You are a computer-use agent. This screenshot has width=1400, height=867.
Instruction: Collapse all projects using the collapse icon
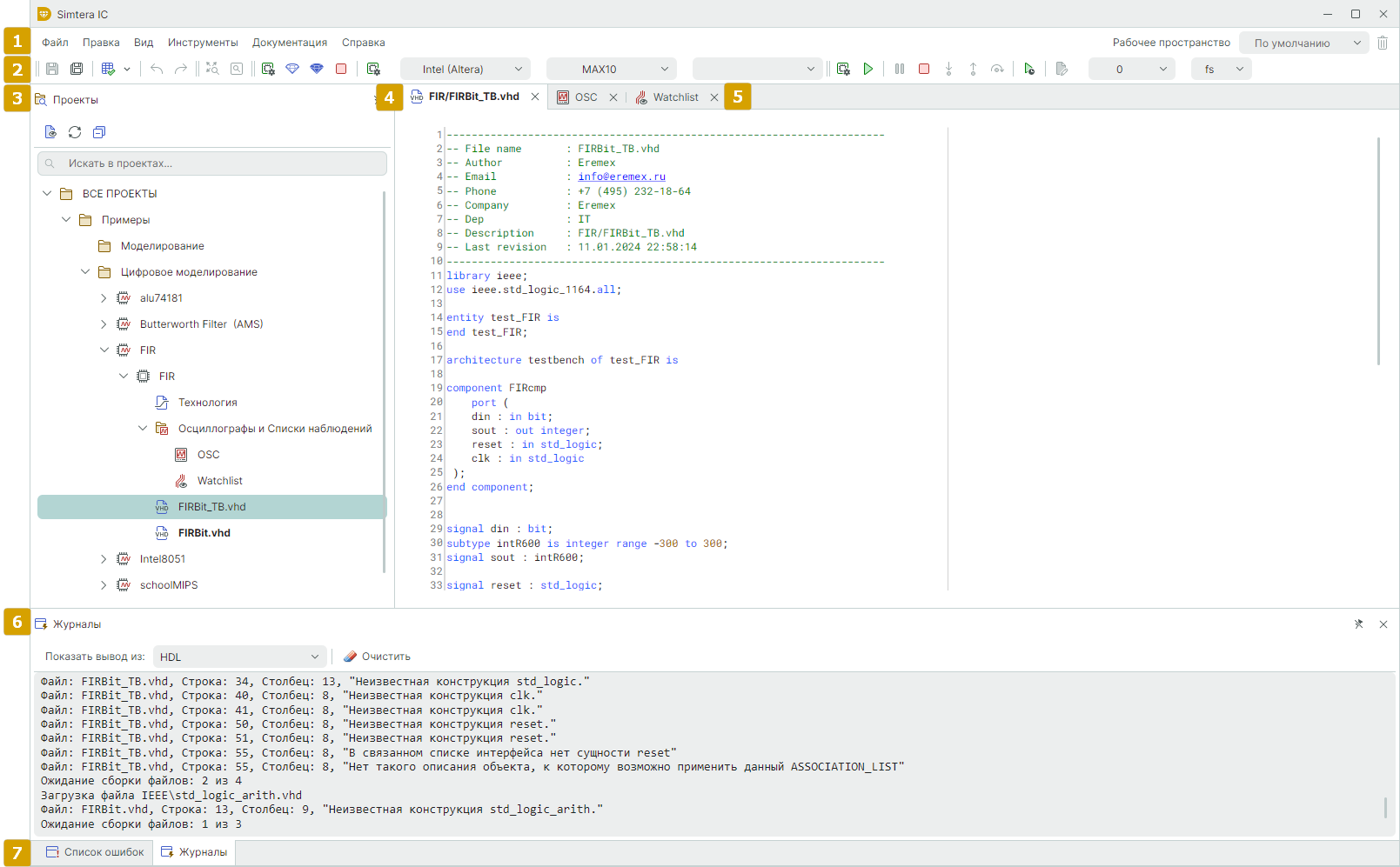tap(99, 132)
